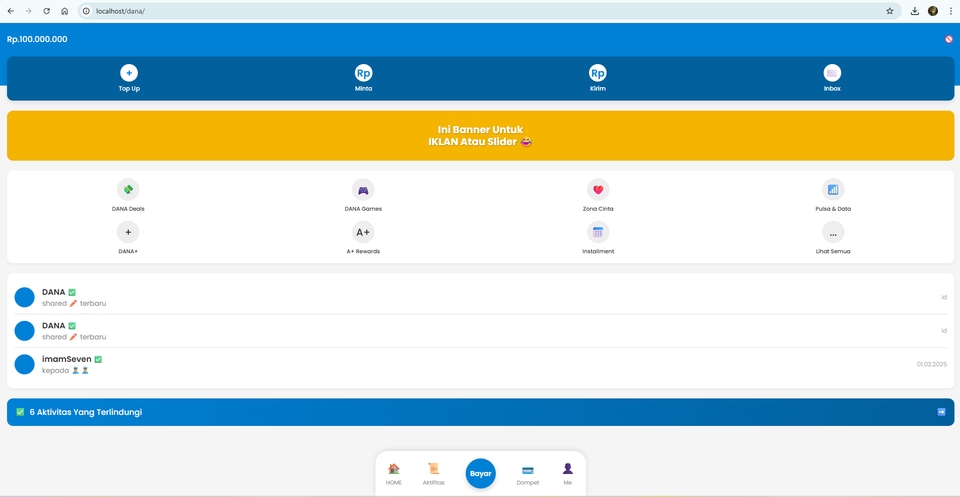Open DANA Deals icon

coord(128,190)
